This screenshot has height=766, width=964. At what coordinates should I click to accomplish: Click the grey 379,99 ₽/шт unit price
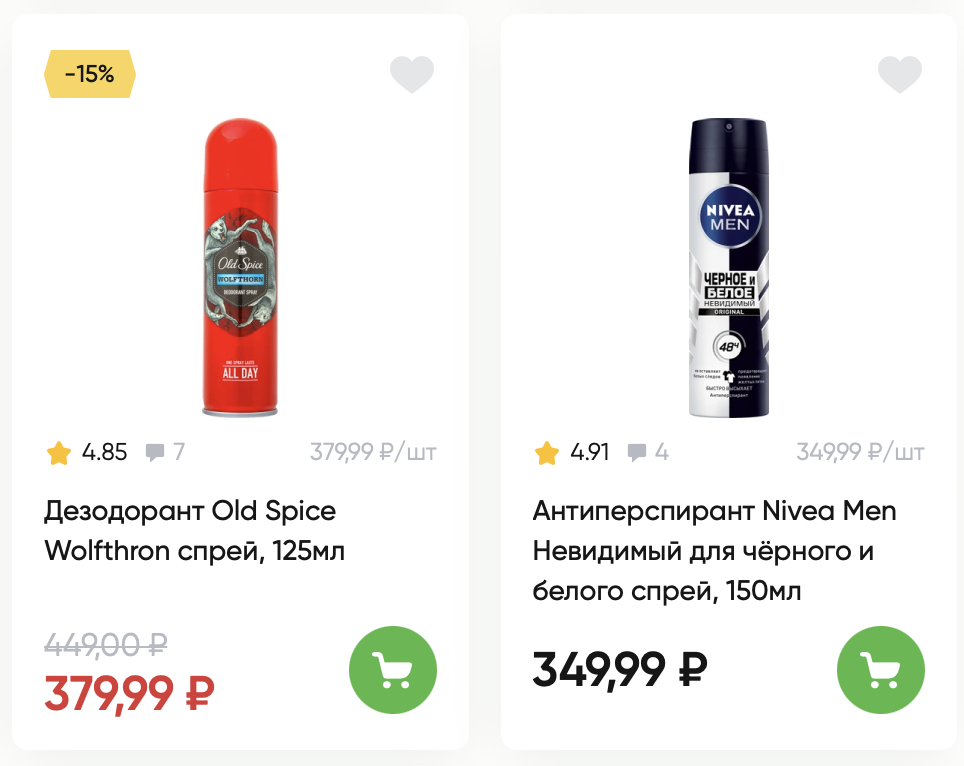point(373,453)
